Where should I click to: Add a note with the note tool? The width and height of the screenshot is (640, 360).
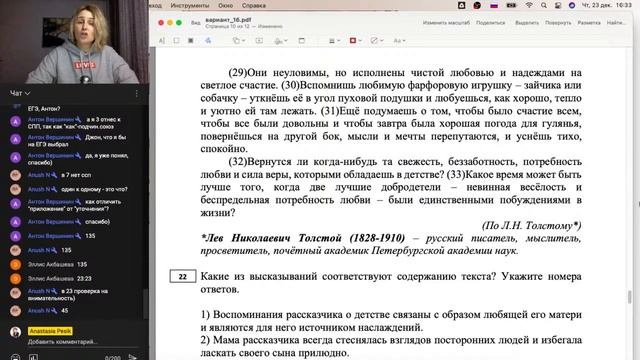click(x=302, y=40)
